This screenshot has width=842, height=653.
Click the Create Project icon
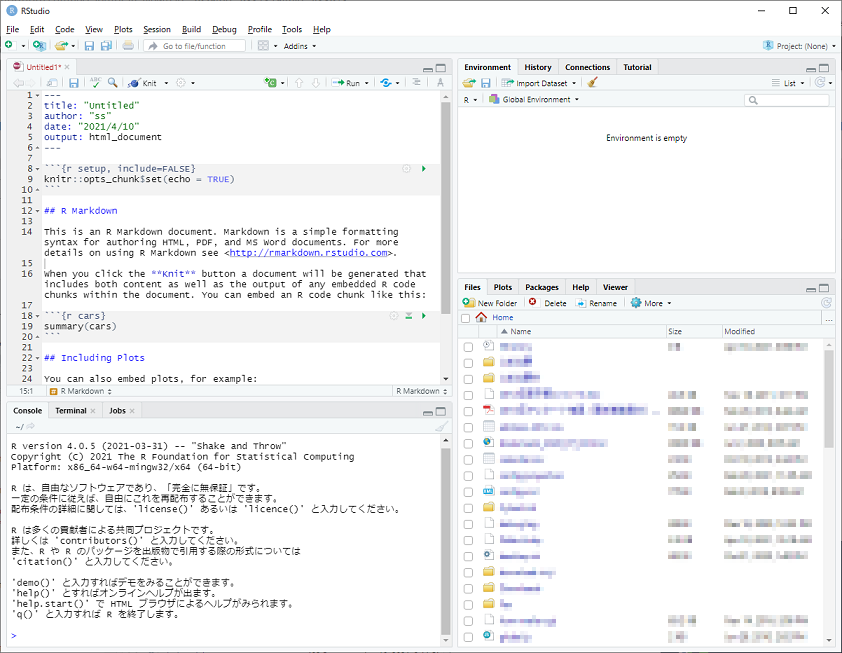[x=39, y=46]
